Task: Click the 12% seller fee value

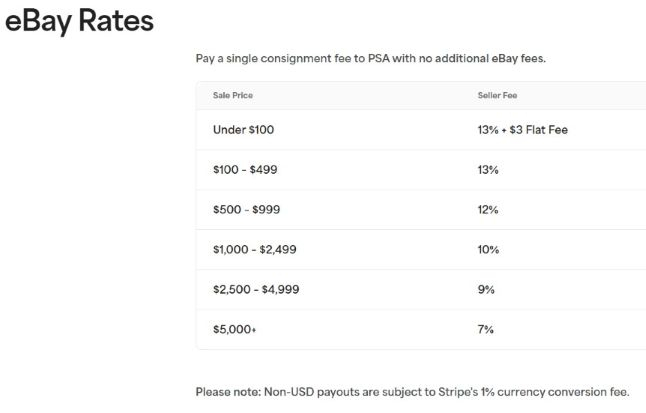Action: click(x=488, y=210)
